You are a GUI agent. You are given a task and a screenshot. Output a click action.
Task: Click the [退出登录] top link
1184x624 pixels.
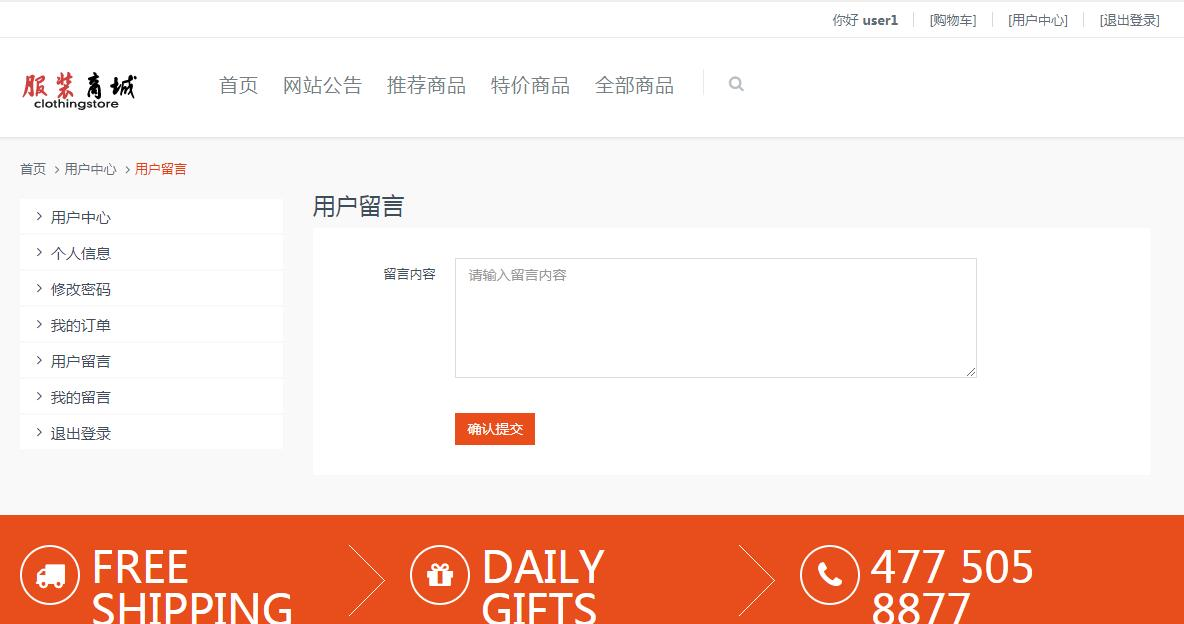tap(1130, 20)
